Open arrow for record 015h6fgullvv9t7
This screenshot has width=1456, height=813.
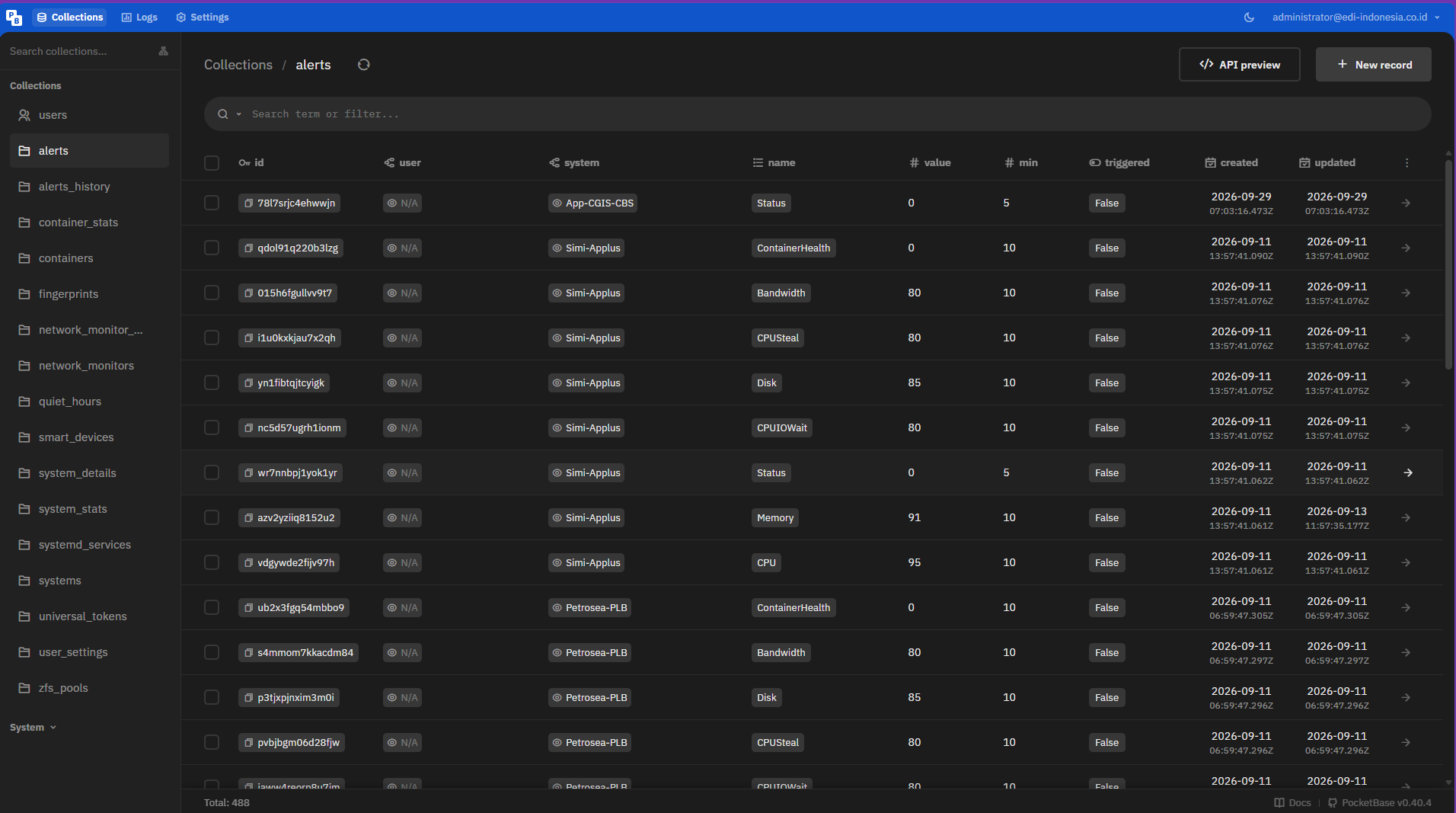(1407, 293)
